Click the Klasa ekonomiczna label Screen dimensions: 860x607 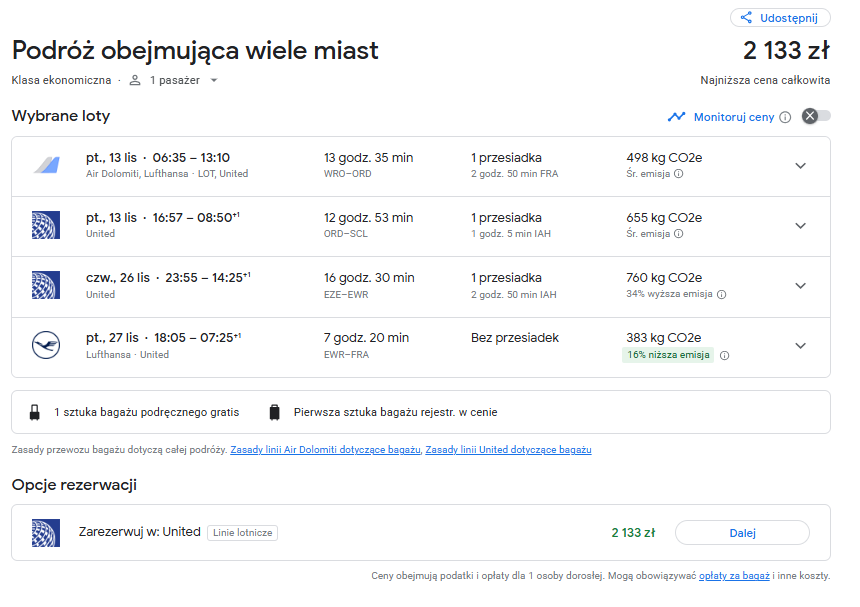tap(61, 80)
